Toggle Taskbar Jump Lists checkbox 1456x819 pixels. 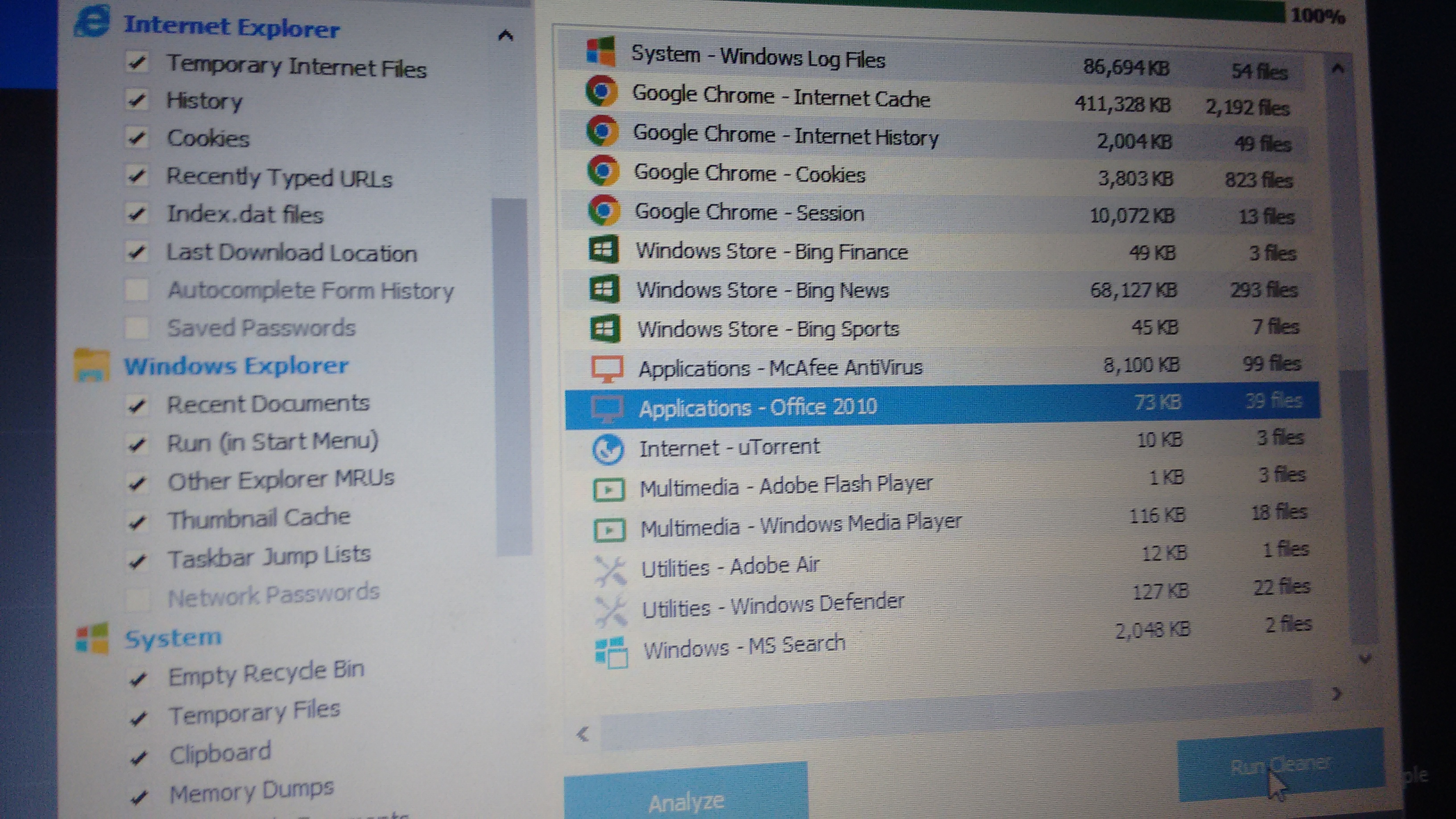[x=138, y=560]
